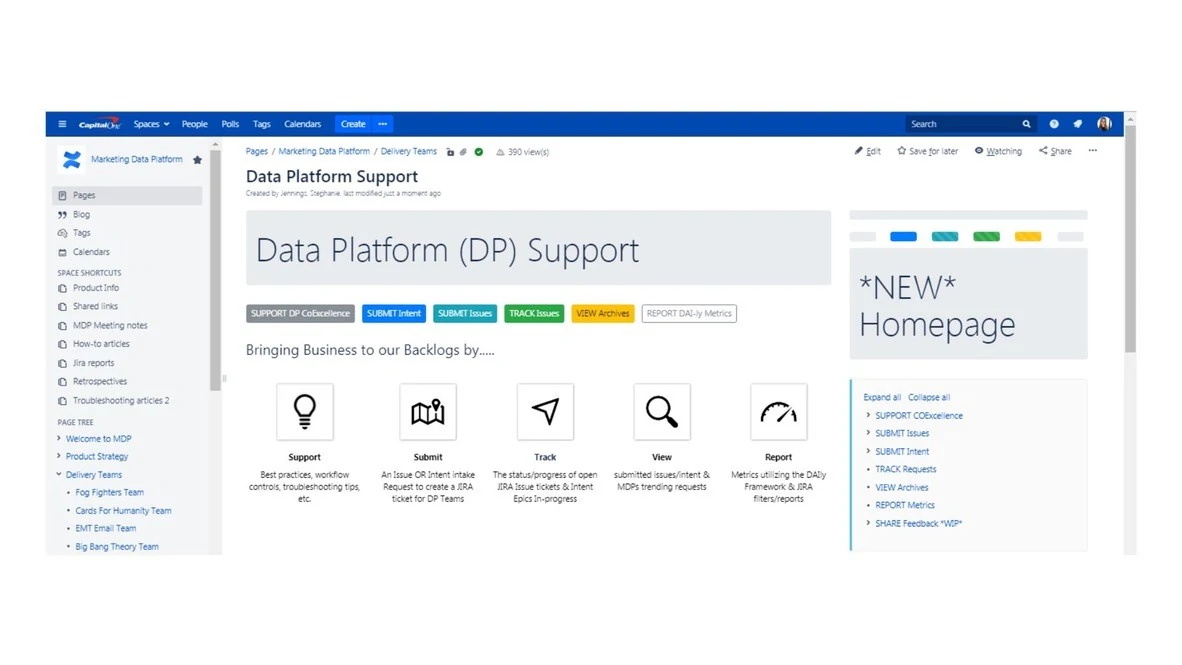Expand the SUBMIT Intent chevron in contents panel
The image size is (1182, 665).
868,452
